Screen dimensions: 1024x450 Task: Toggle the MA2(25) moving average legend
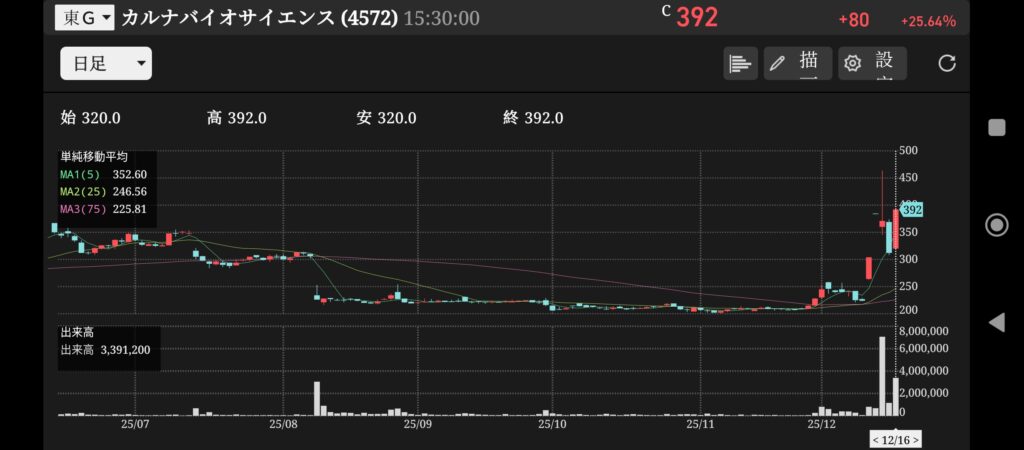(103, 191)
